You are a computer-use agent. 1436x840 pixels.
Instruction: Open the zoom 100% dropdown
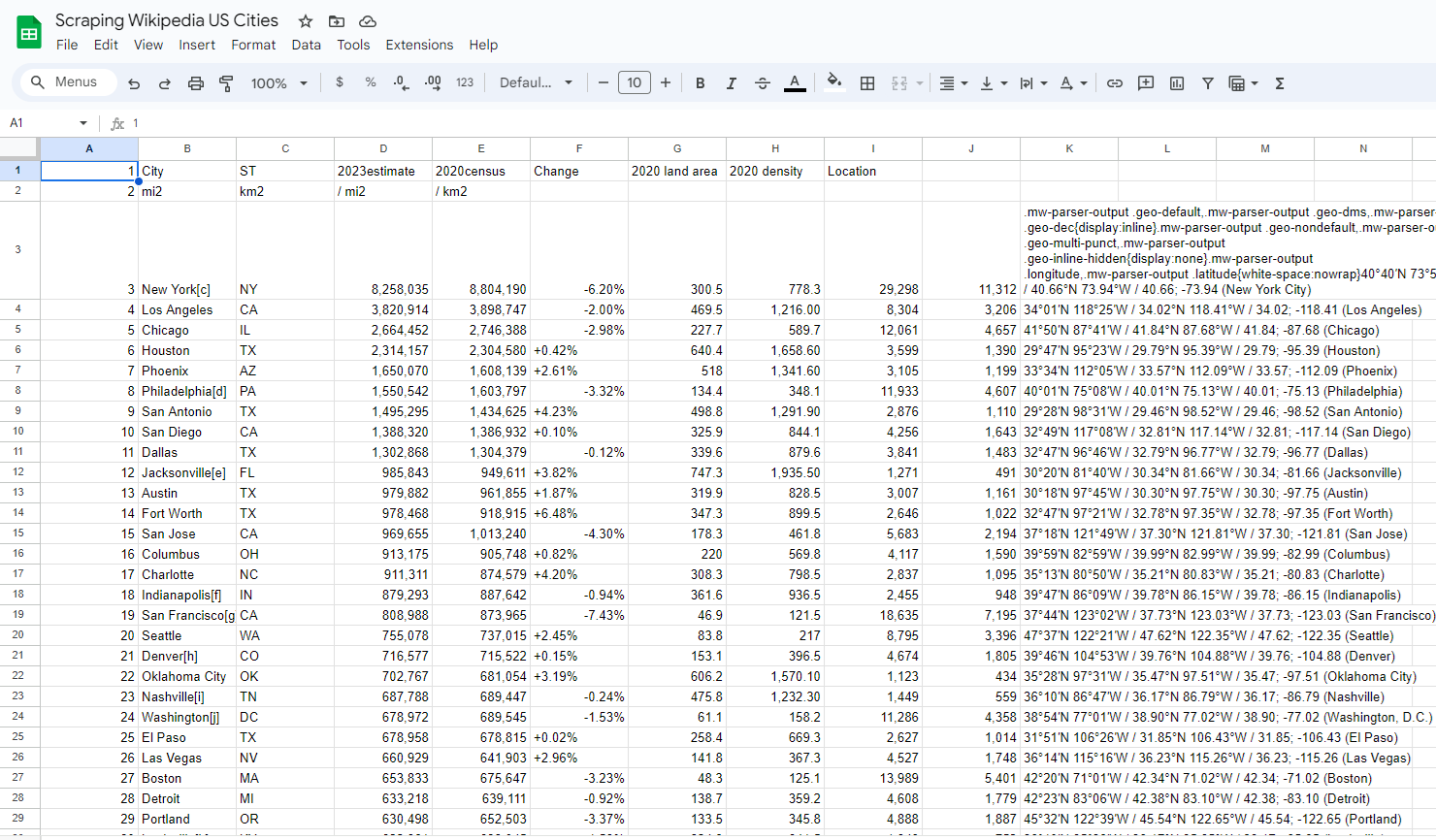point(278,83)
